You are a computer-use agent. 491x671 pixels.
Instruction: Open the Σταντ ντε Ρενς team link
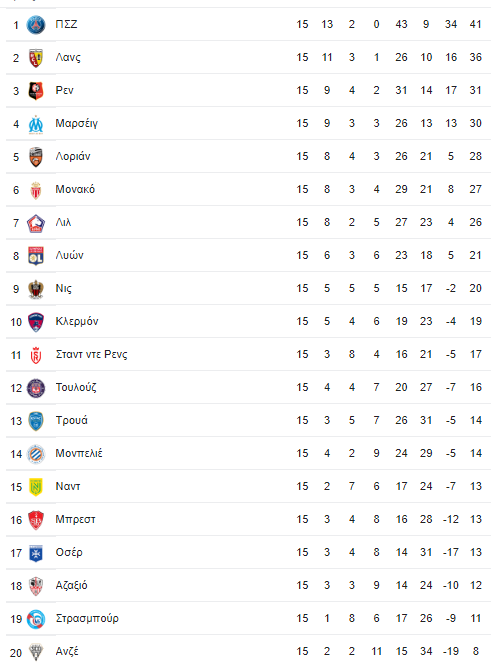pos(92,354)
